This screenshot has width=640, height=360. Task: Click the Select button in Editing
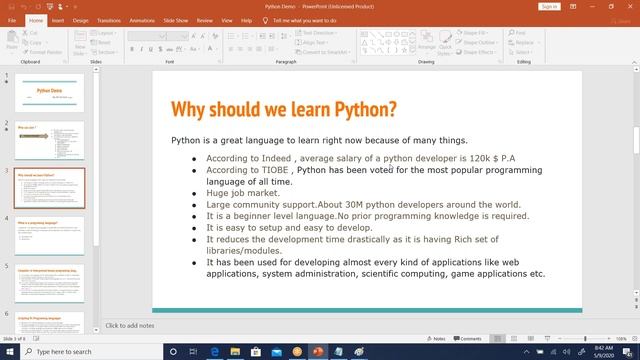tap(520, 52)
